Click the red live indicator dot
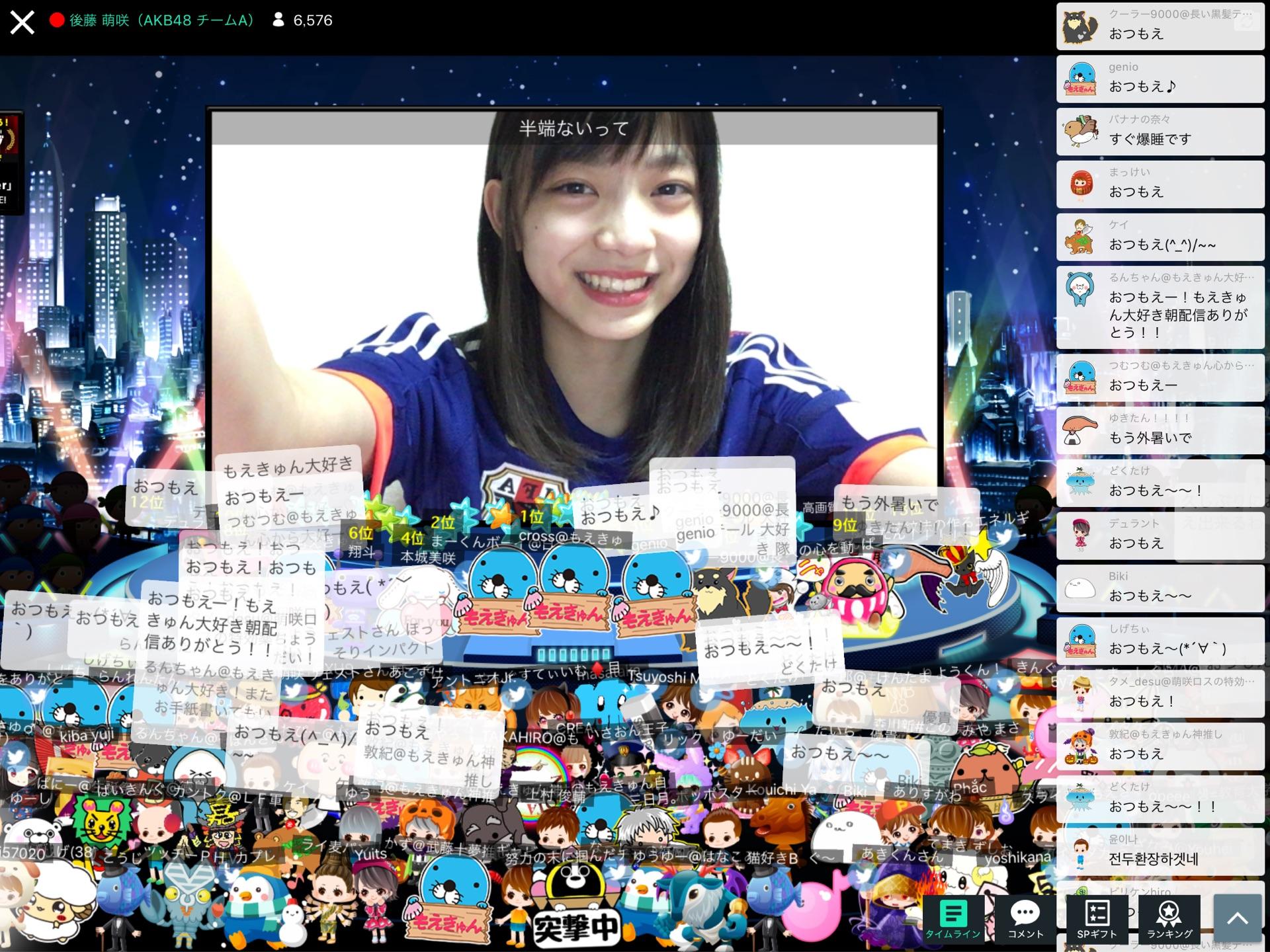The width and height of the screenshot is (1270, 952). pyautogui.click(x=57, y=20)
